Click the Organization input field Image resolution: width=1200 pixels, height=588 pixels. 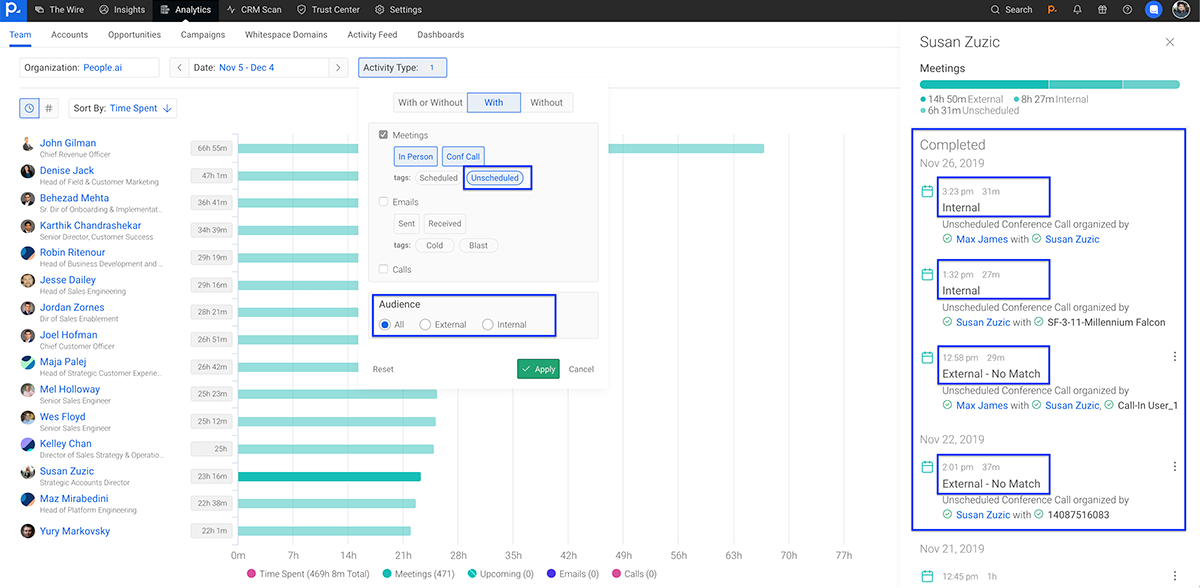click(x=89, y=68)
